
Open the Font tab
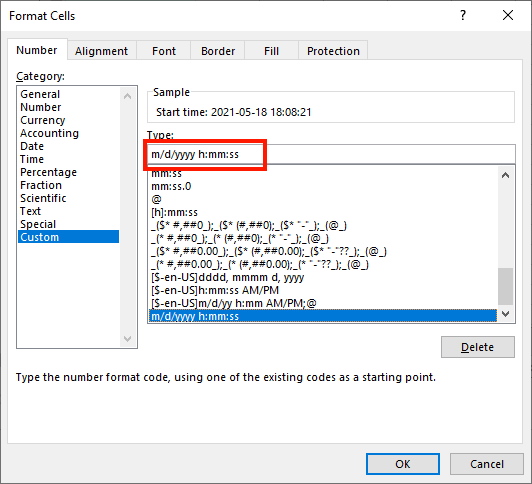(x=164, y=51)
